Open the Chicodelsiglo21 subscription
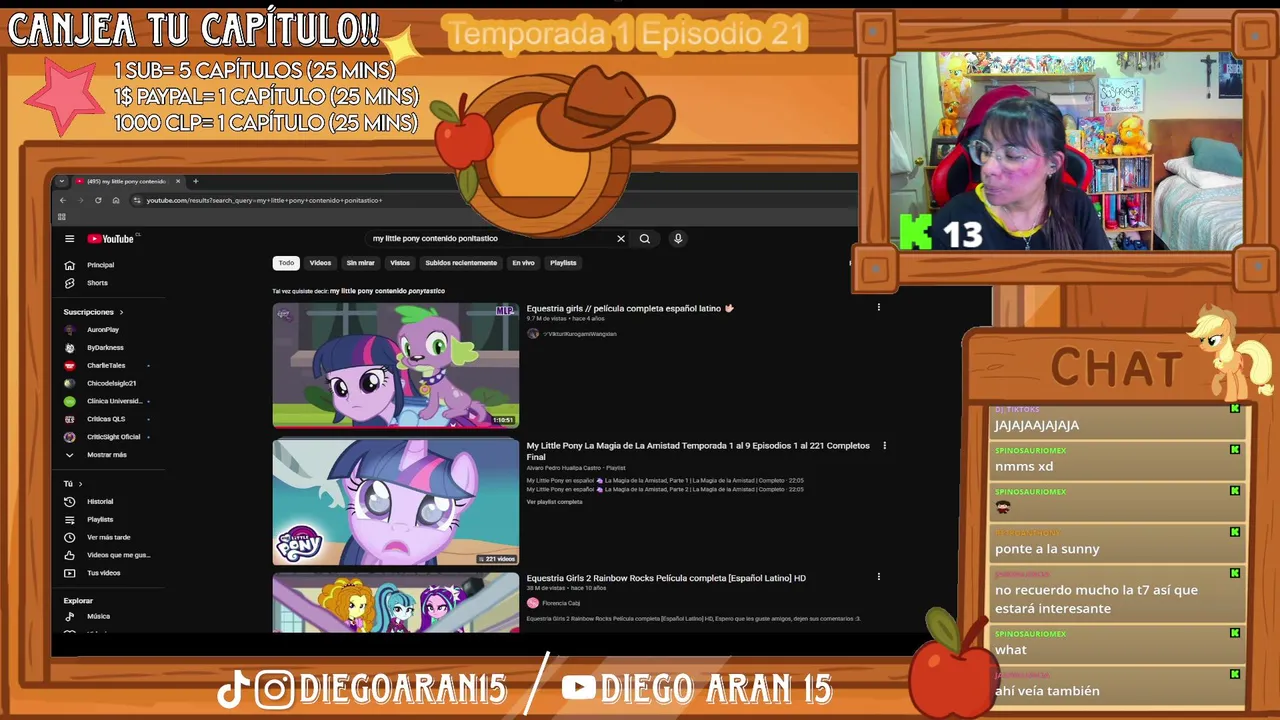1280x720 pixels. coord(110,384)
